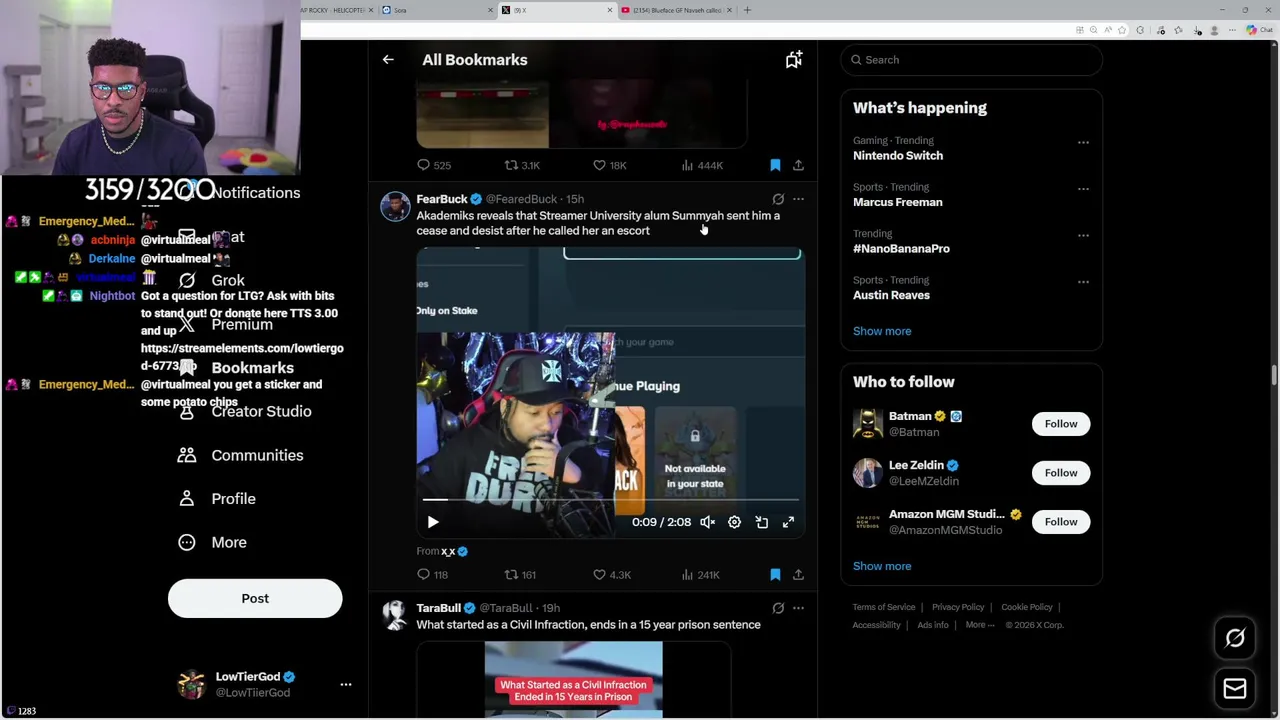Follow Lee Zeldin

click(x=1061, y=473)
